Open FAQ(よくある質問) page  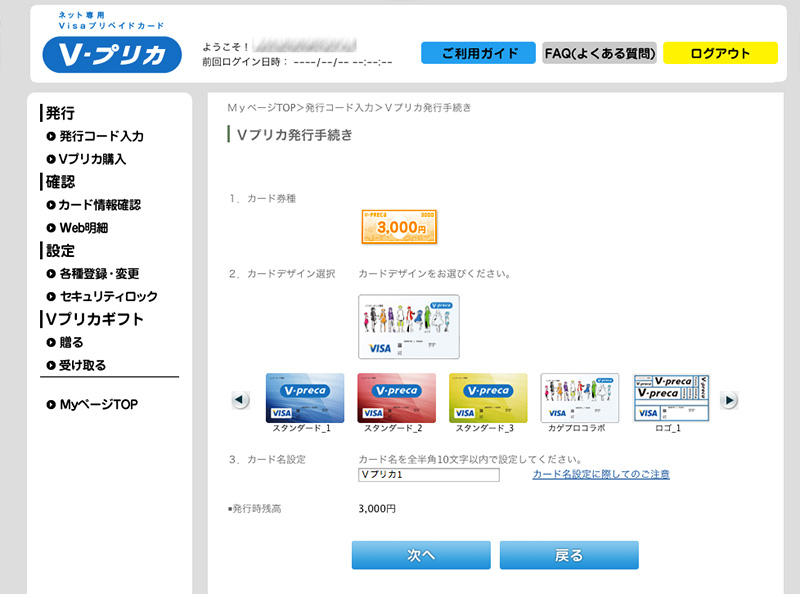(599, 53)
